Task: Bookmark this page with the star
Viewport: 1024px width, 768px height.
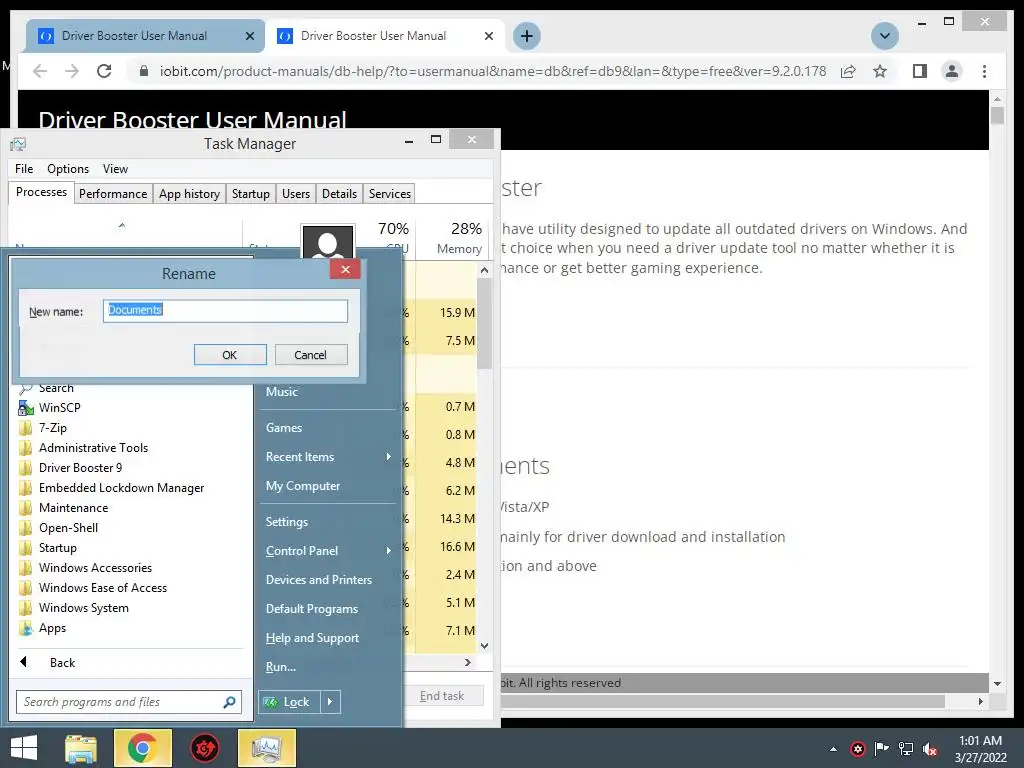Action: (x=880, y=71)
